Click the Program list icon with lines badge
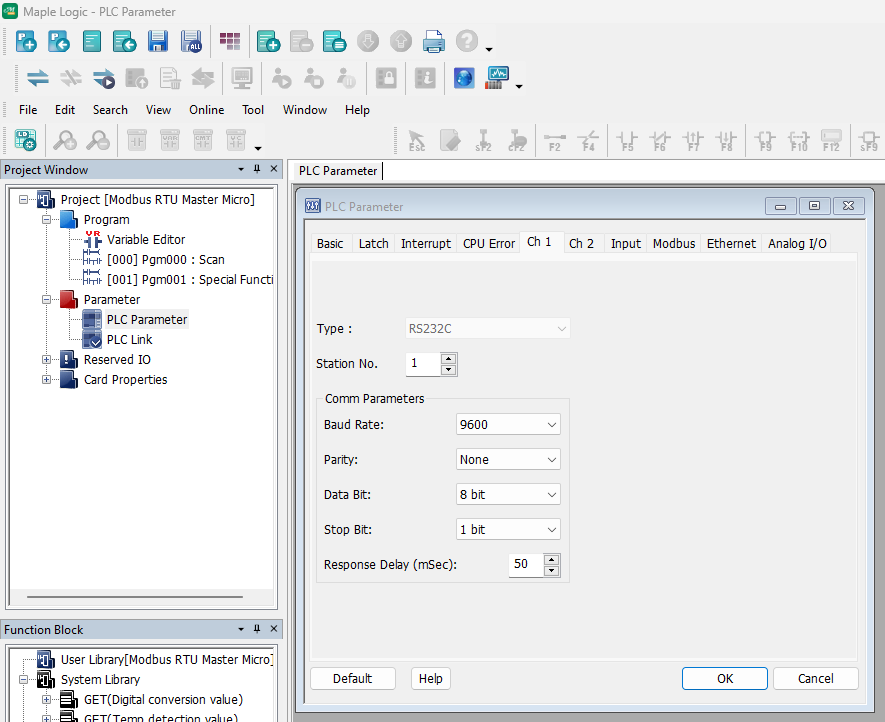 click(x=335, y=41)
